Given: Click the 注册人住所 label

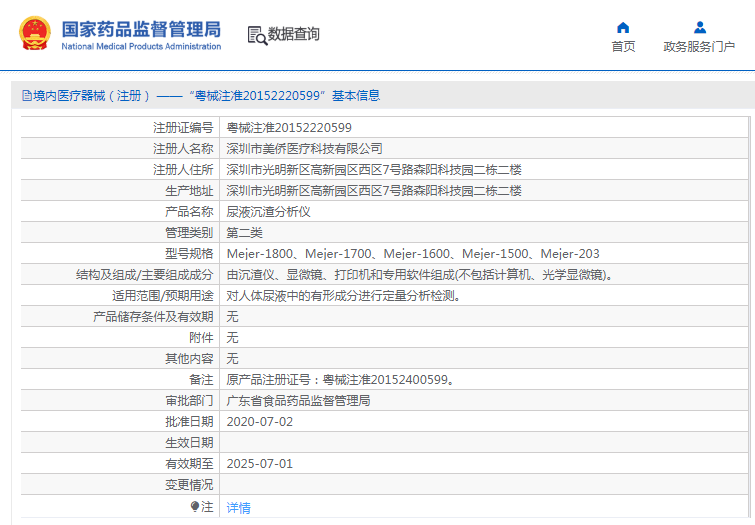Looking at the screenshot, I should point(183,170).
